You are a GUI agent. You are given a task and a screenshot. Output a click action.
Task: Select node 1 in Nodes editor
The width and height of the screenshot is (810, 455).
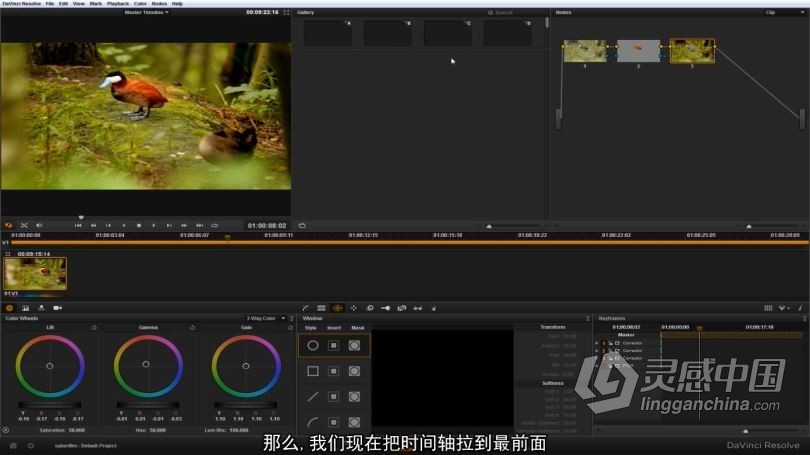585,51
